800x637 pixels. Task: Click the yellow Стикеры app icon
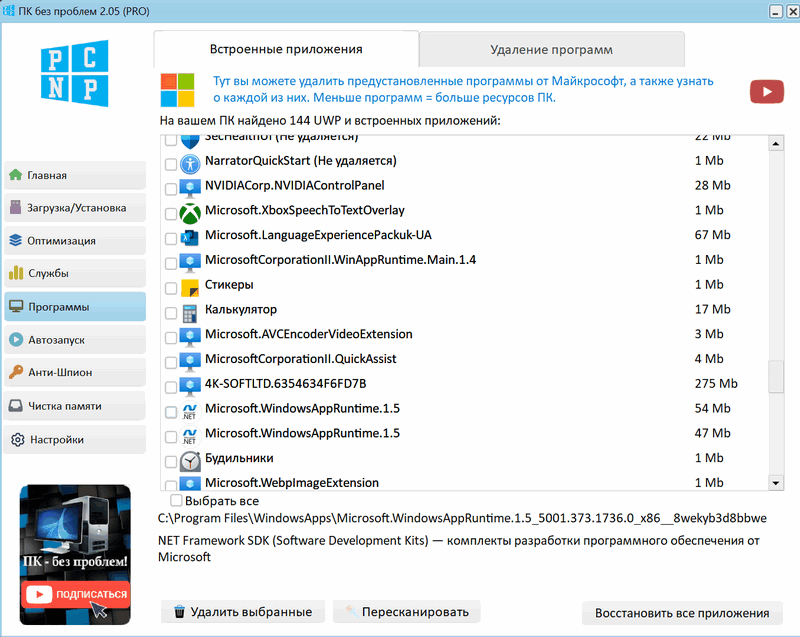point(190,286)
